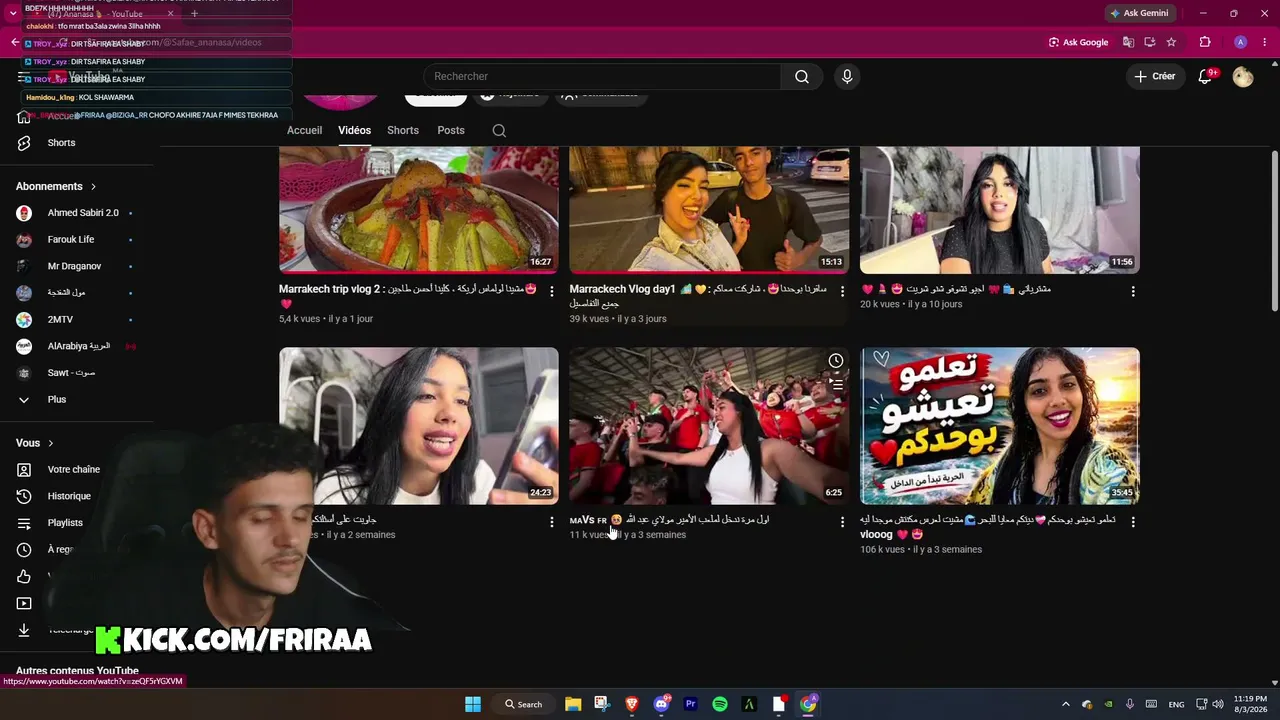This screenshot has width=1280, height=720.
Task: Add the stadium video to queue
Action: [836, 384]
